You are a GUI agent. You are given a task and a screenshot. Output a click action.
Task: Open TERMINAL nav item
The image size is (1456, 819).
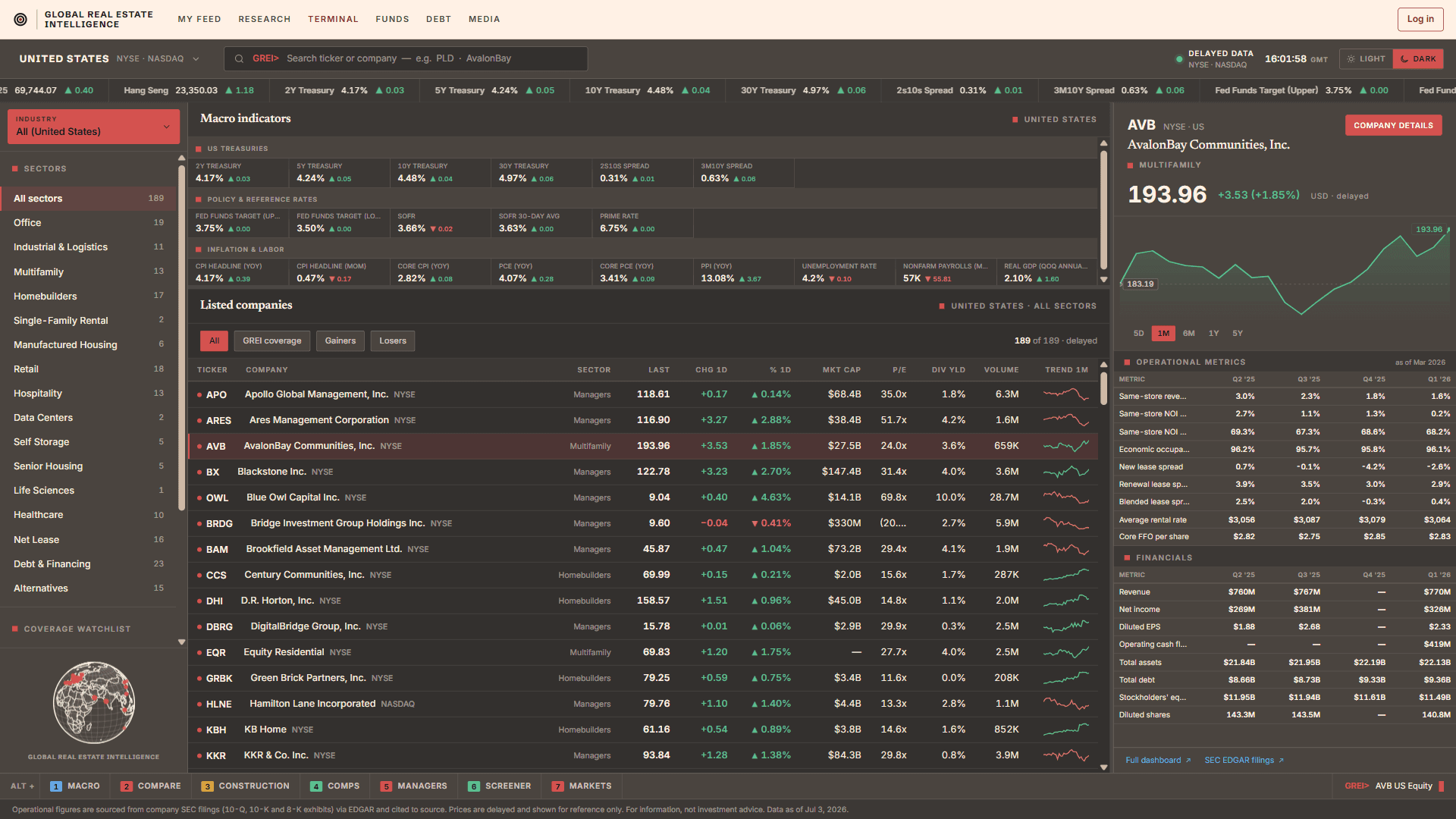pos(333,19)
